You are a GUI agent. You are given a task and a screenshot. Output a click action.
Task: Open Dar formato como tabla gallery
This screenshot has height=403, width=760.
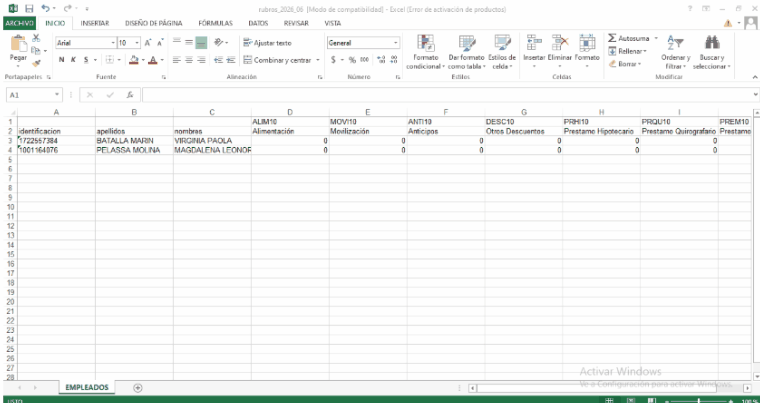tap(466, 52)
